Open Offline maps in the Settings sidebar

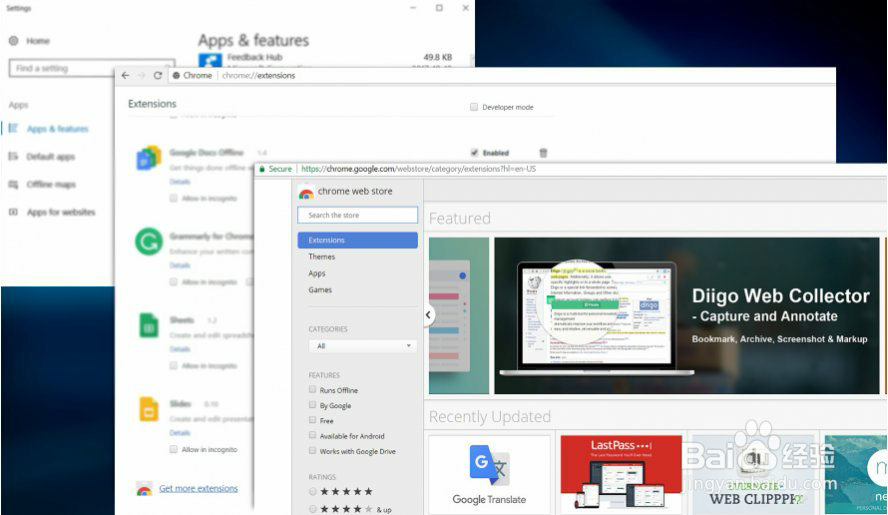tap(51, 184)
